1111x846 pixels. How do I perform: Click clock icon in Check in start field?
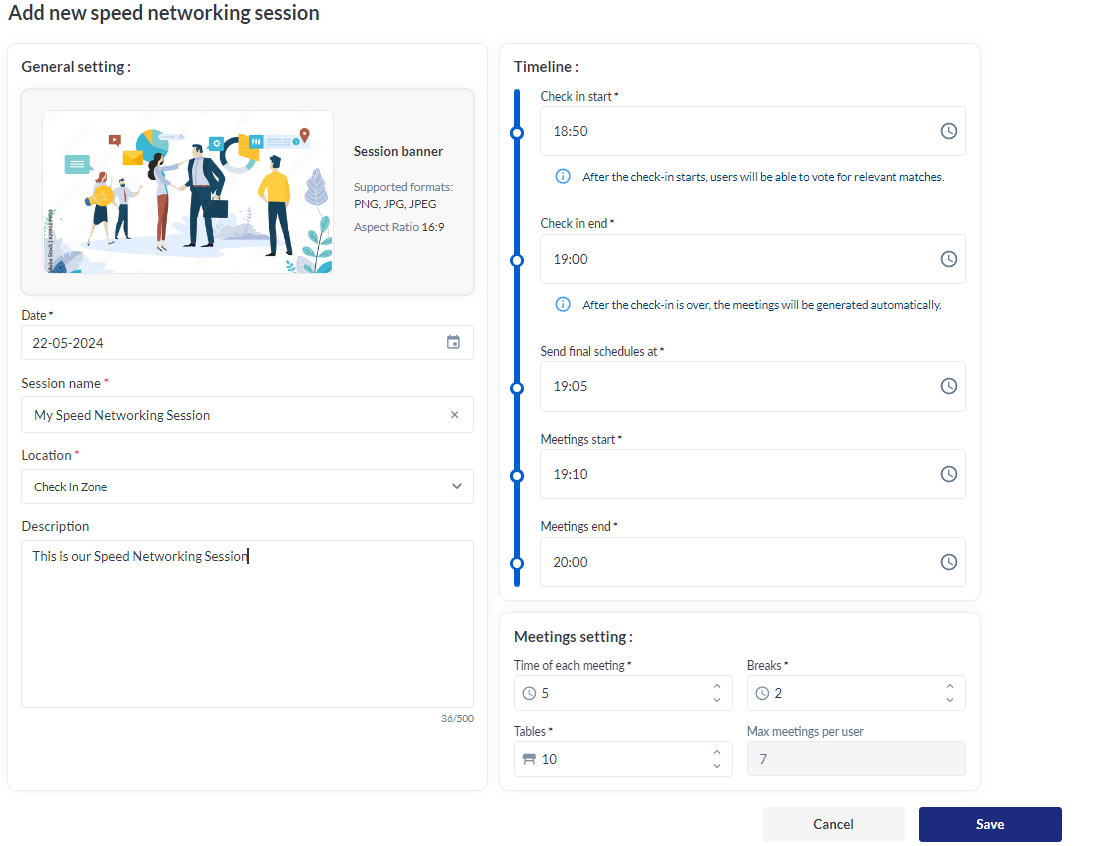click(x=948, y=131)
